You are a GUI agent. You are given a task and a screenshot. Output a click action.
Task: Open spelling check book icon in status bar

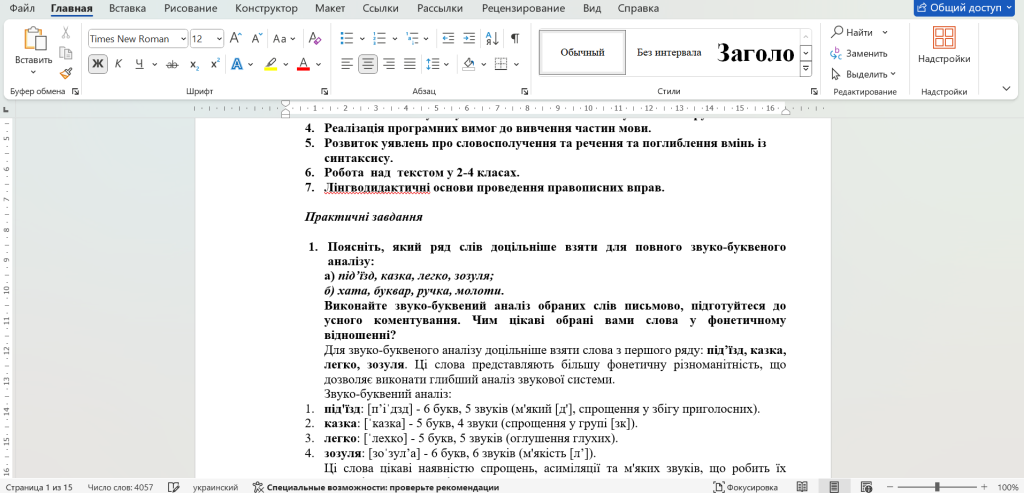(x=174, y=487)
